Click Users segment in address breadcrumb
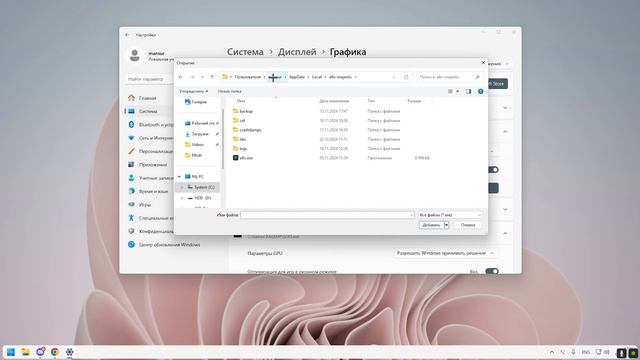 point(247,77)
